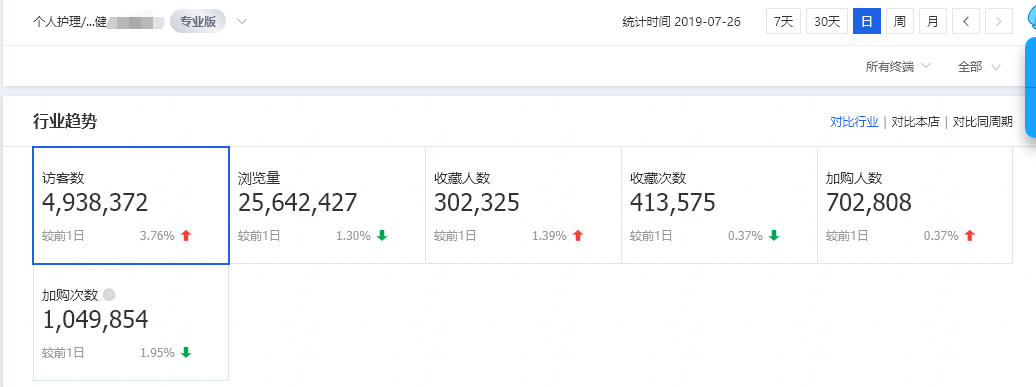Screen dimensions: 1036x387
Task: Click the 7天 range button
Action: click(x=784, y=21)
